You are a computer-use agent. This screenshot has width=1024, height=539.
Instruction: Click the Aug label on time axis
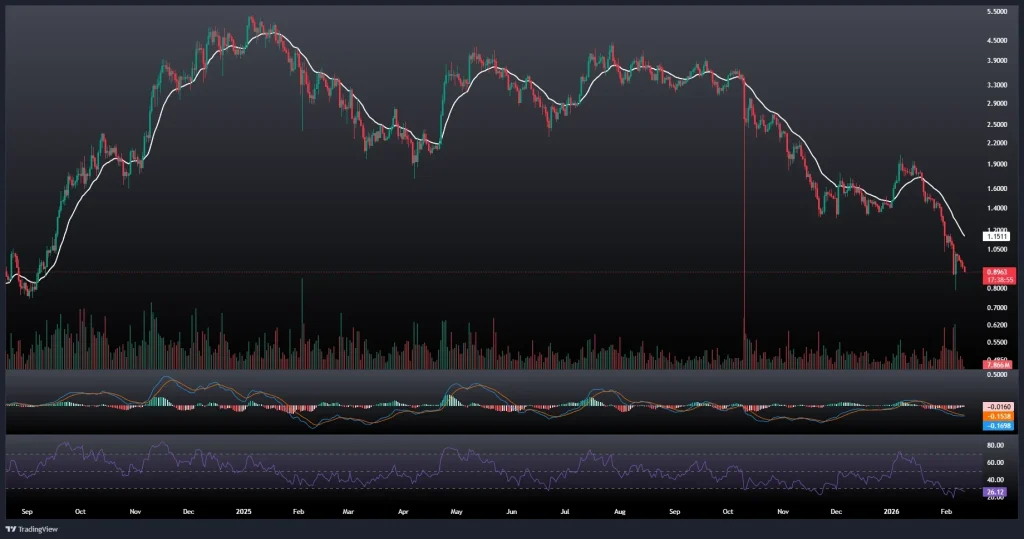click(x=620, y=510)
